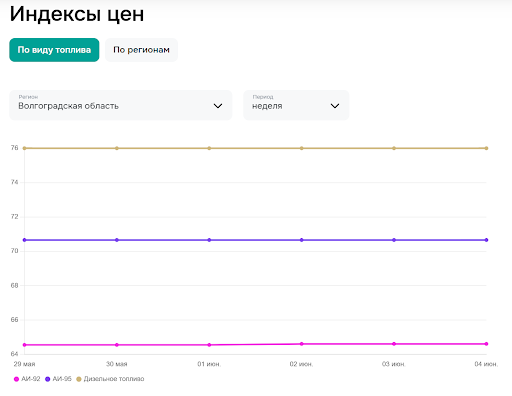This screenshot has width=512, height=396.
Task: Click the Индексы цен page heading
Action: click(77, 14)
